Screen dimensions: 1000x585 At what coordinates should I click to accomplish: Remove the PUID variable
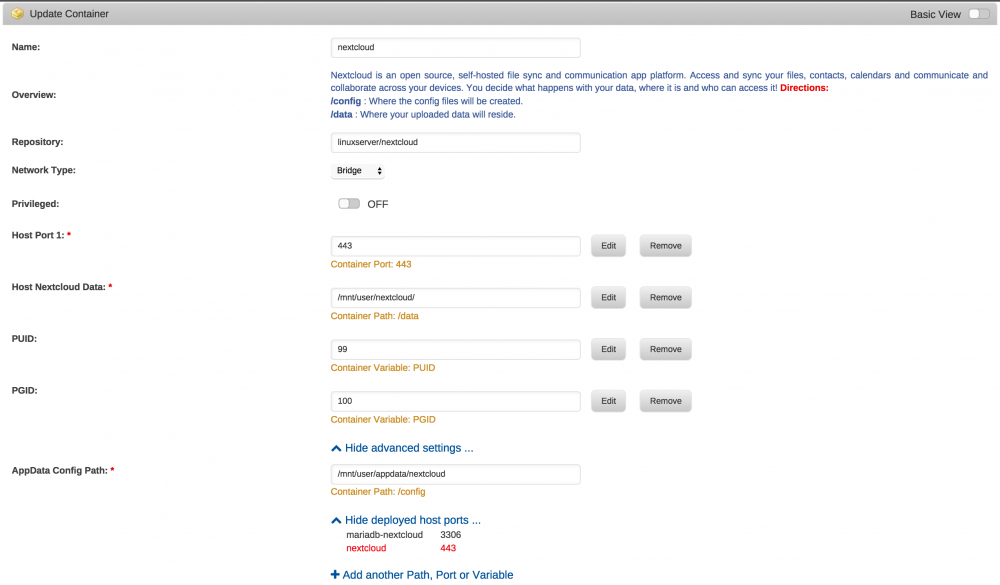pyautogui.click(x=665, y=349)
